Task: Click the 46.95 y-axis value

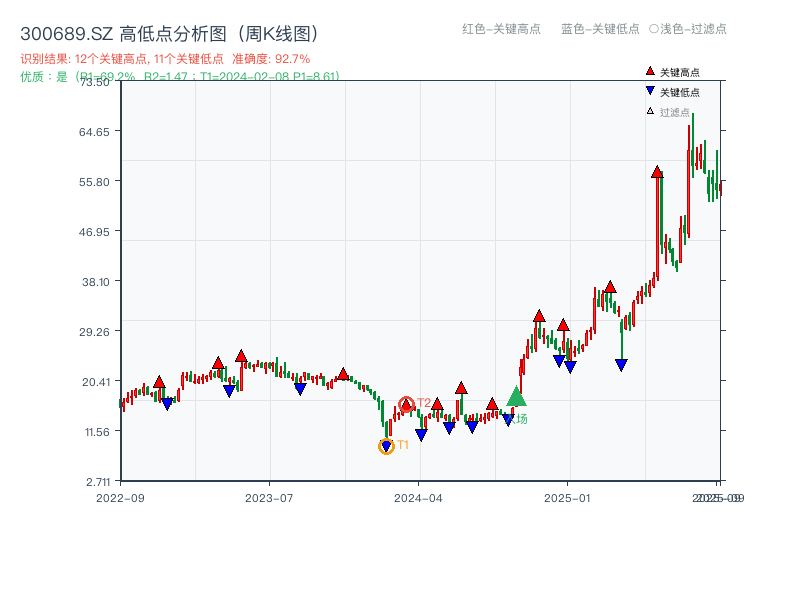Action: [x=94, y=232]
